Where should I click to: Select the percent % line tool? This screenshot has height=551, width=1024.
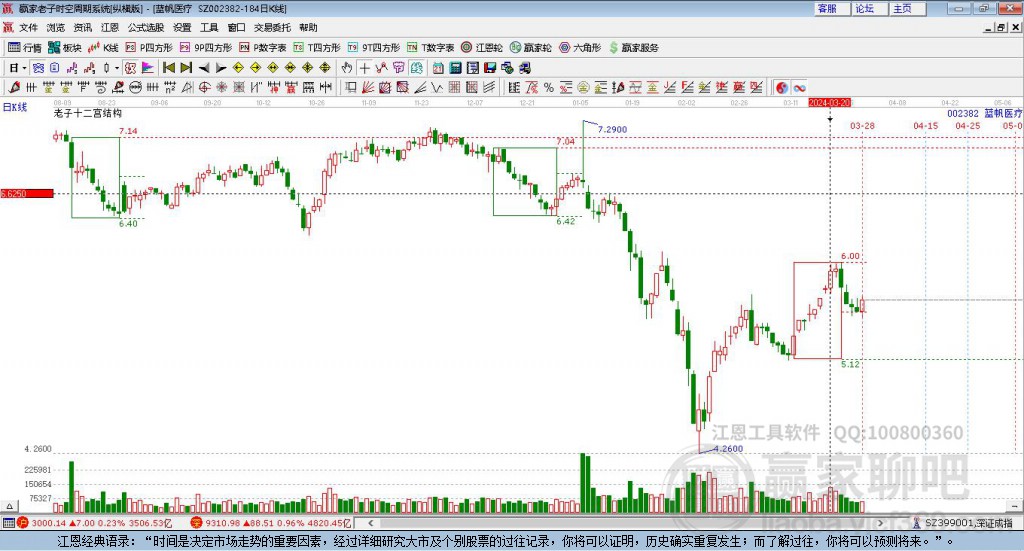click(x=549, y=87)
